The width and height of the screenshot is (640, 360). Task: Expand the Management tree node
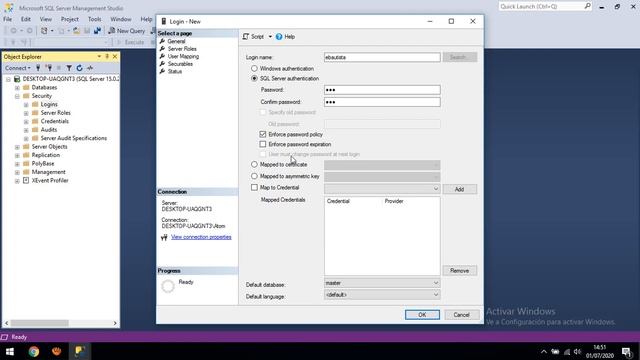17,172
